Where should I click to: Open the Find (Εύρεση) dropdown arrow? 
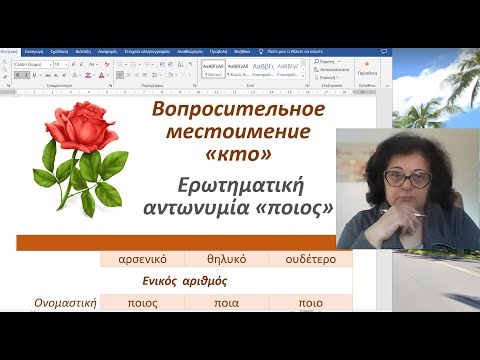coord(339,62)
